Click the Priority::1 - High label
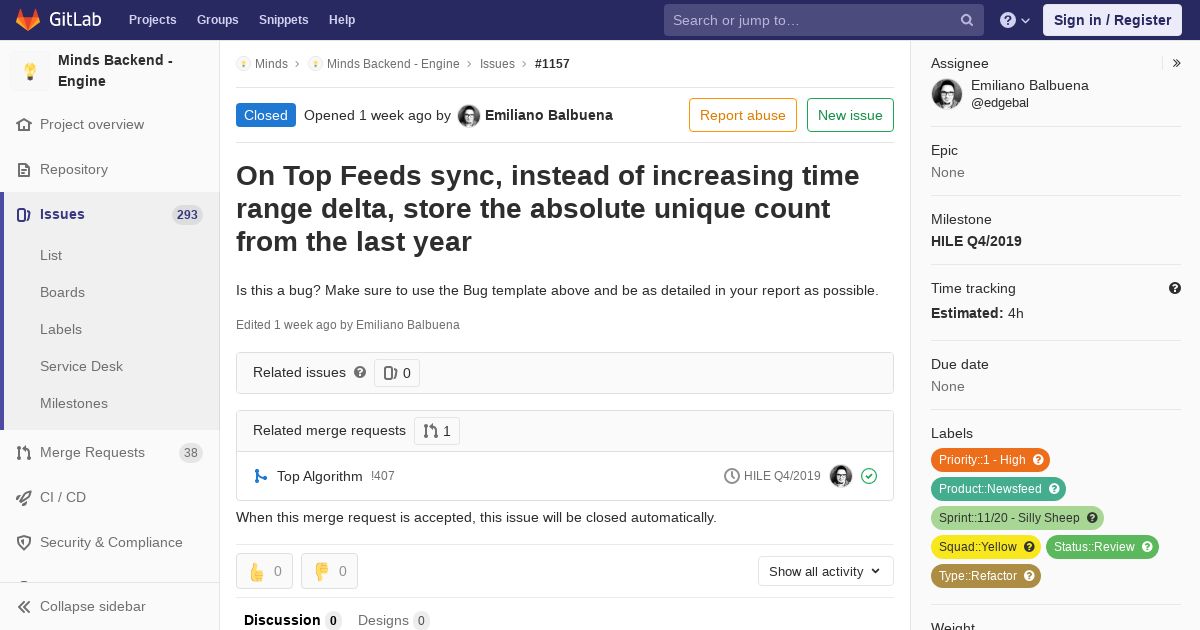This screenshot has width=1200, height=630. [990, 460]
